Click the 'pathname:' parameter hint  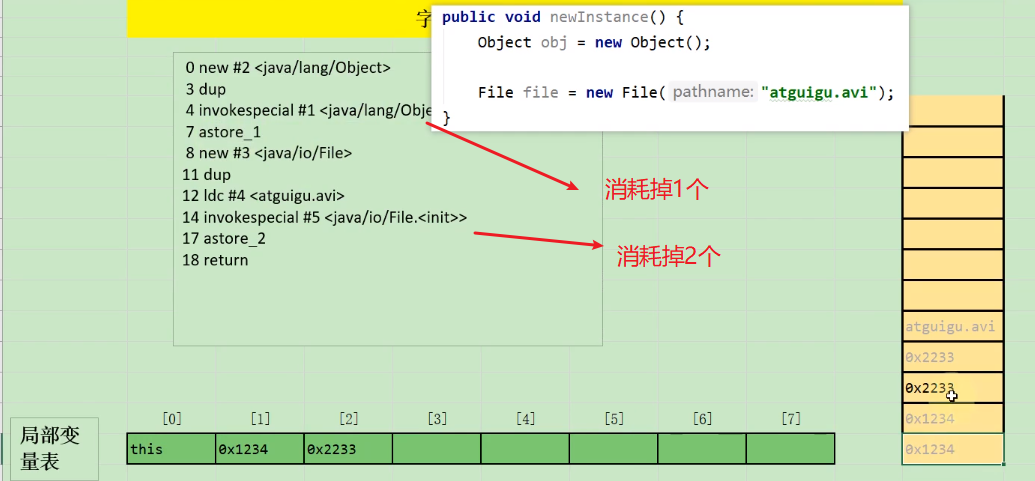click(712, 92)
